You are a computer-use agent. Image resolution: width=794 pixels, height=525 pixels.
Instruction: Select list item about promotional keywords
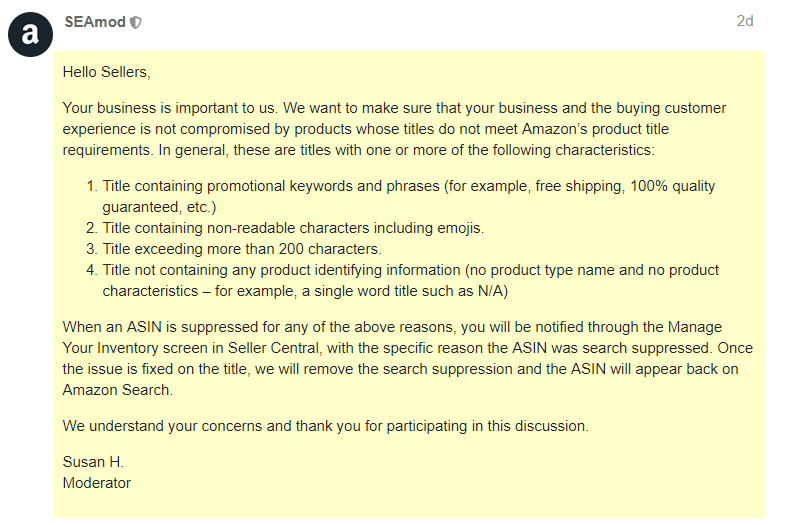(400, 196)
